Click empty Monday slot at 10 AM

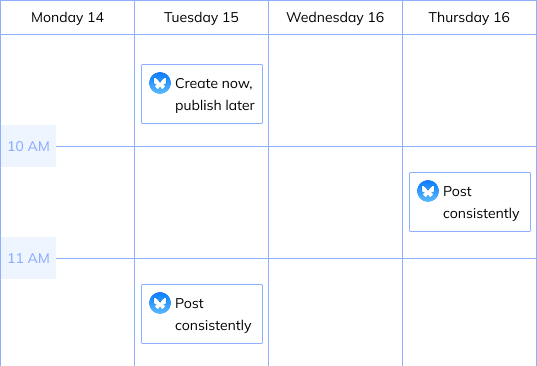[95, 202]
